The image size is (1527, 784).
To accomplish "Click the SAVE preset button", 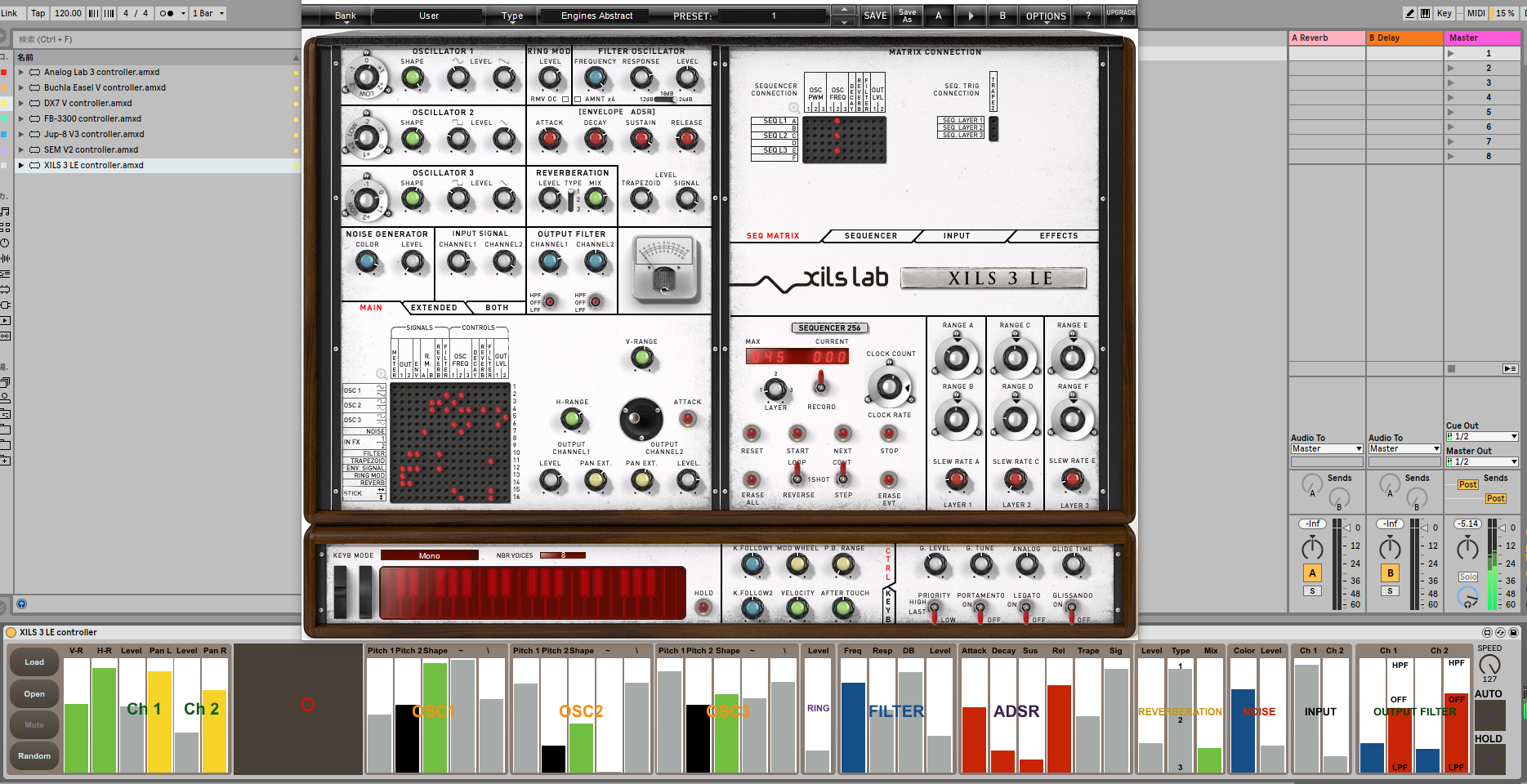I will (875, 16).
